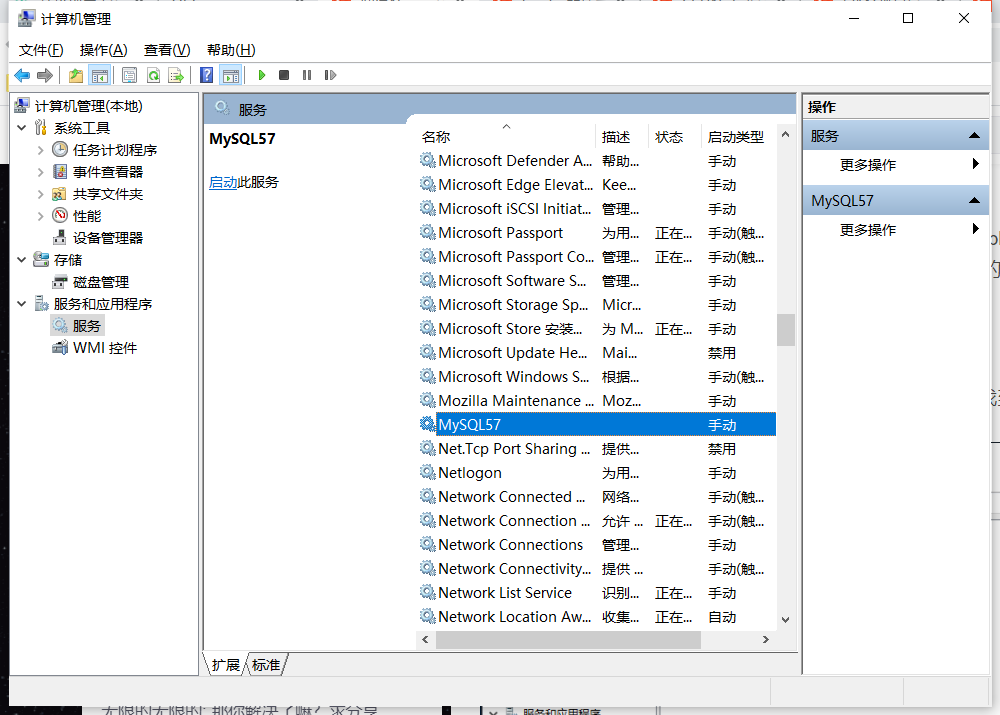Open 设备管理器 in the tree
This screenshot has height=715, width=1000.
coord(108,238)
